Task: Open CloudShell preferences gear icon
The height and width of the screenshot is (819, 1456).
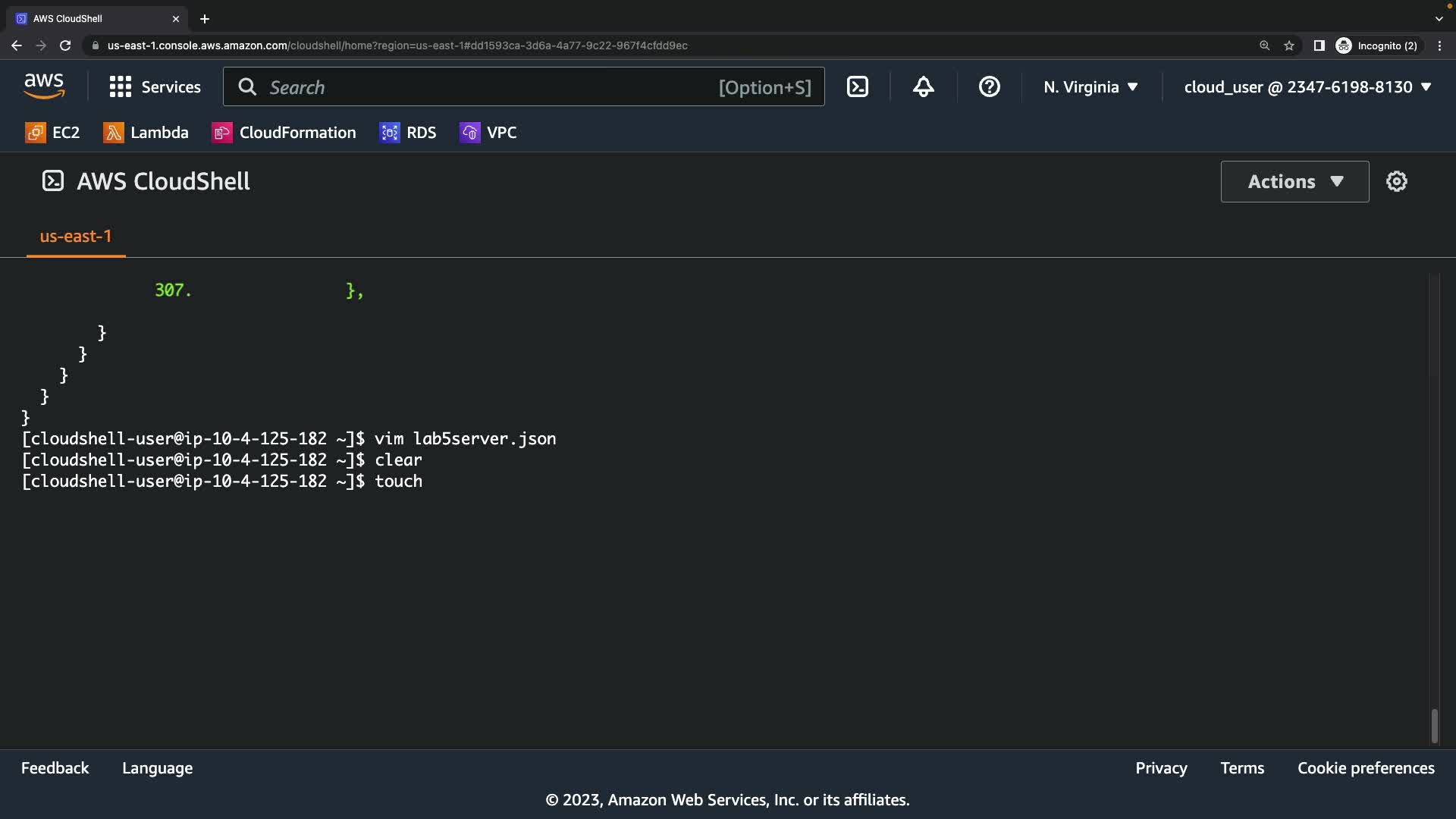Action: coord(1396,181)
